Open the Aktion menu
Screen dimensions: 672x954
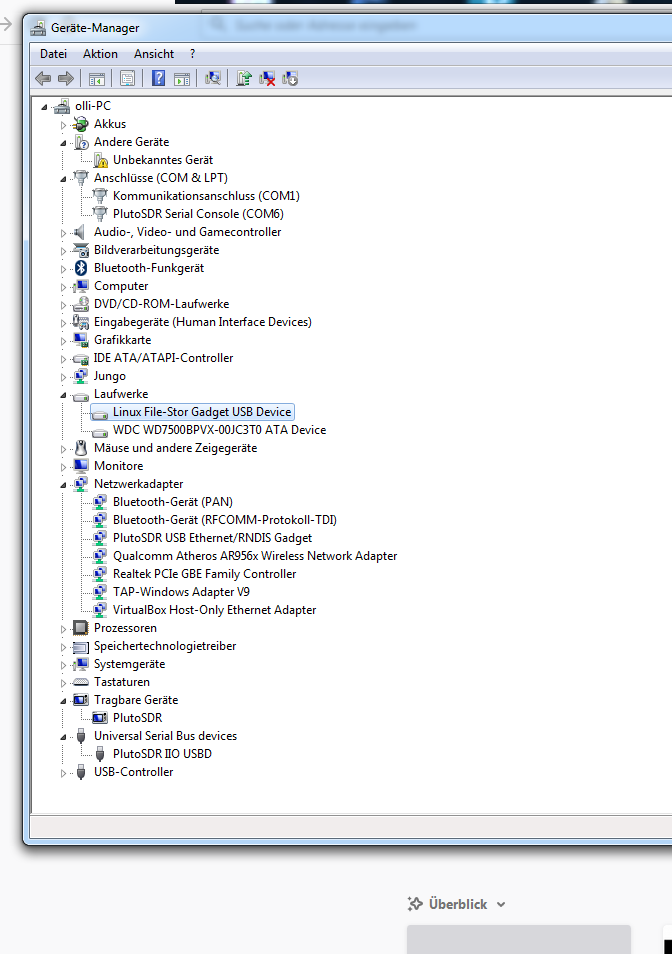[x=100, y=54]
